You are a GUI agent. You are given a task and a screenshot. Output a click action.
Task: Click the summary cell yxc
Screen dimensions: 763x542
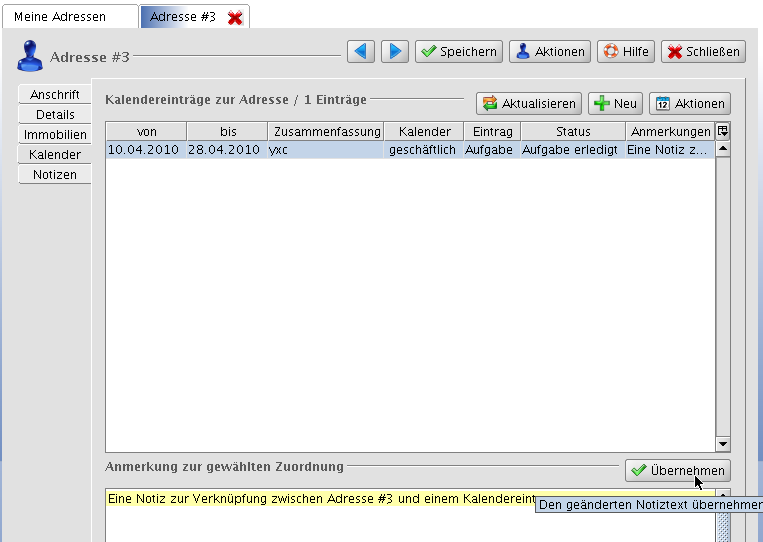(326, 149)
